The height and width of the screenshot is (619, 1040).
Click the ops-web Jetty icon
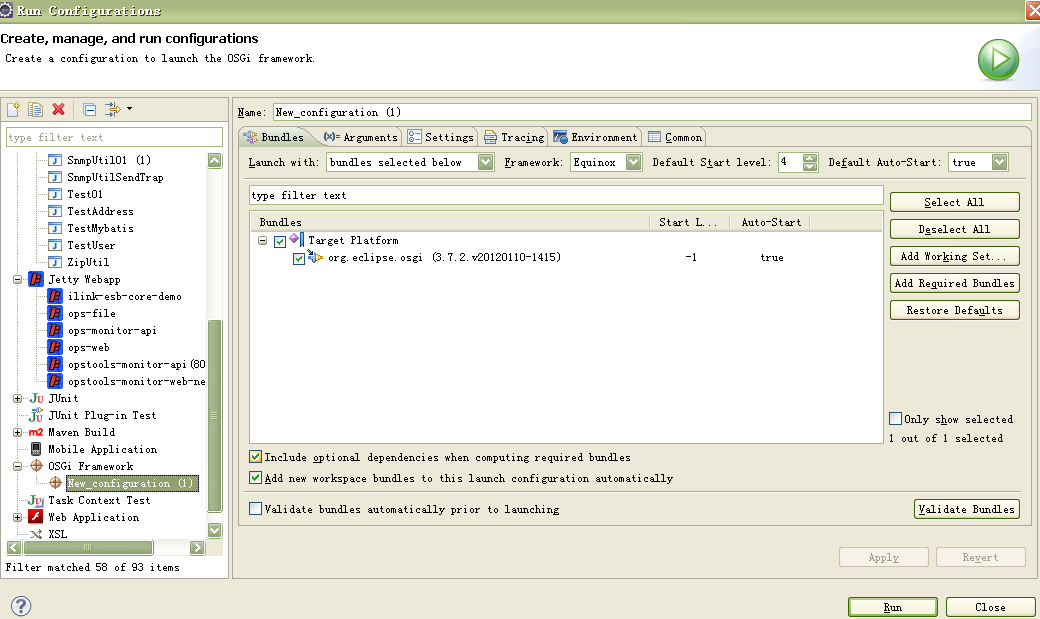55,347
